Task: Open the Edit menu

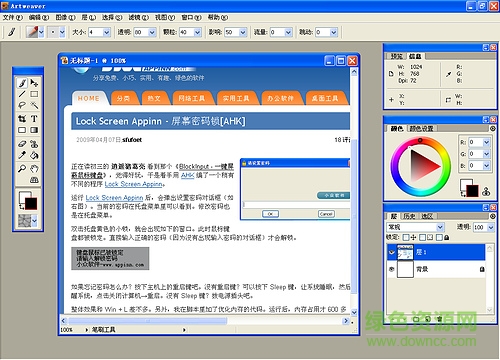Action: click(x=39, y=17)
